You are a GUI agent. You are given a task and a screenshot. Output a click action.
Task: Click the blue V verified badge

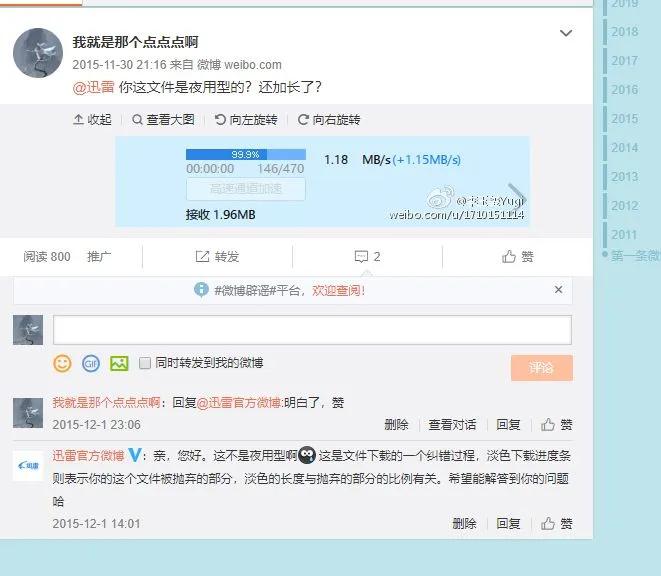pyautogui.click(x=134, y=455)
